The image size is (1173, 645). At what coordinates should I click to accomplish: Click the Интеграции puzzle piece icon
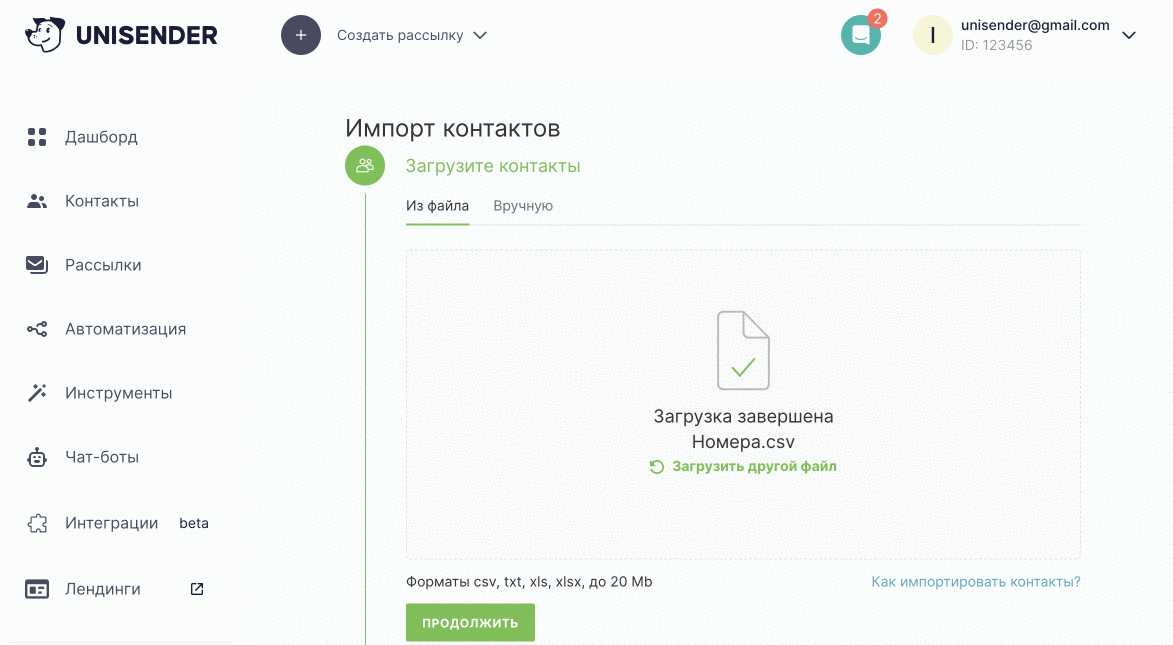37,523
